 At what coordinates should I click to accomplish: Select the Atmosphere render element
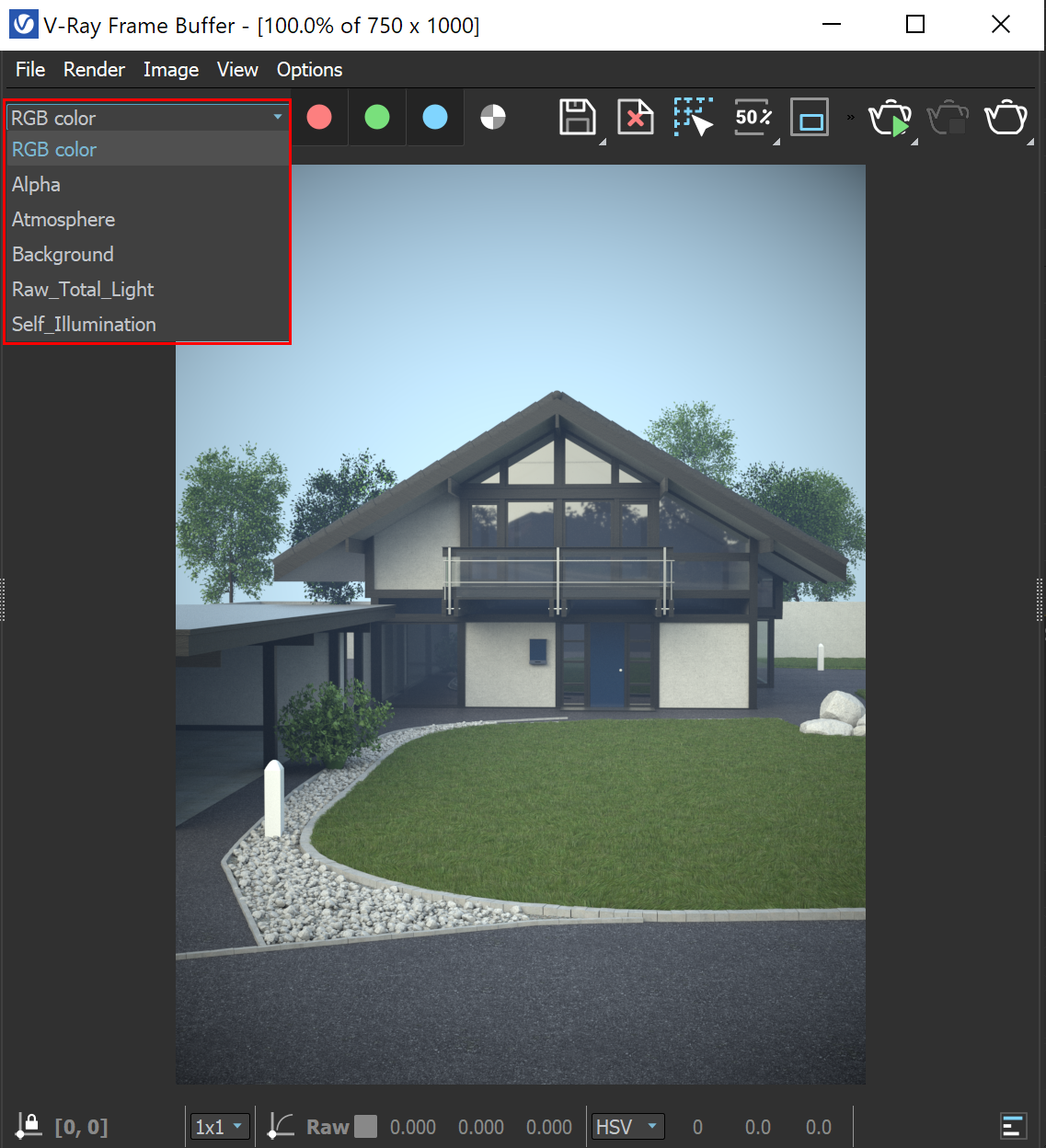pyautogui.click(x=147, y=219)
